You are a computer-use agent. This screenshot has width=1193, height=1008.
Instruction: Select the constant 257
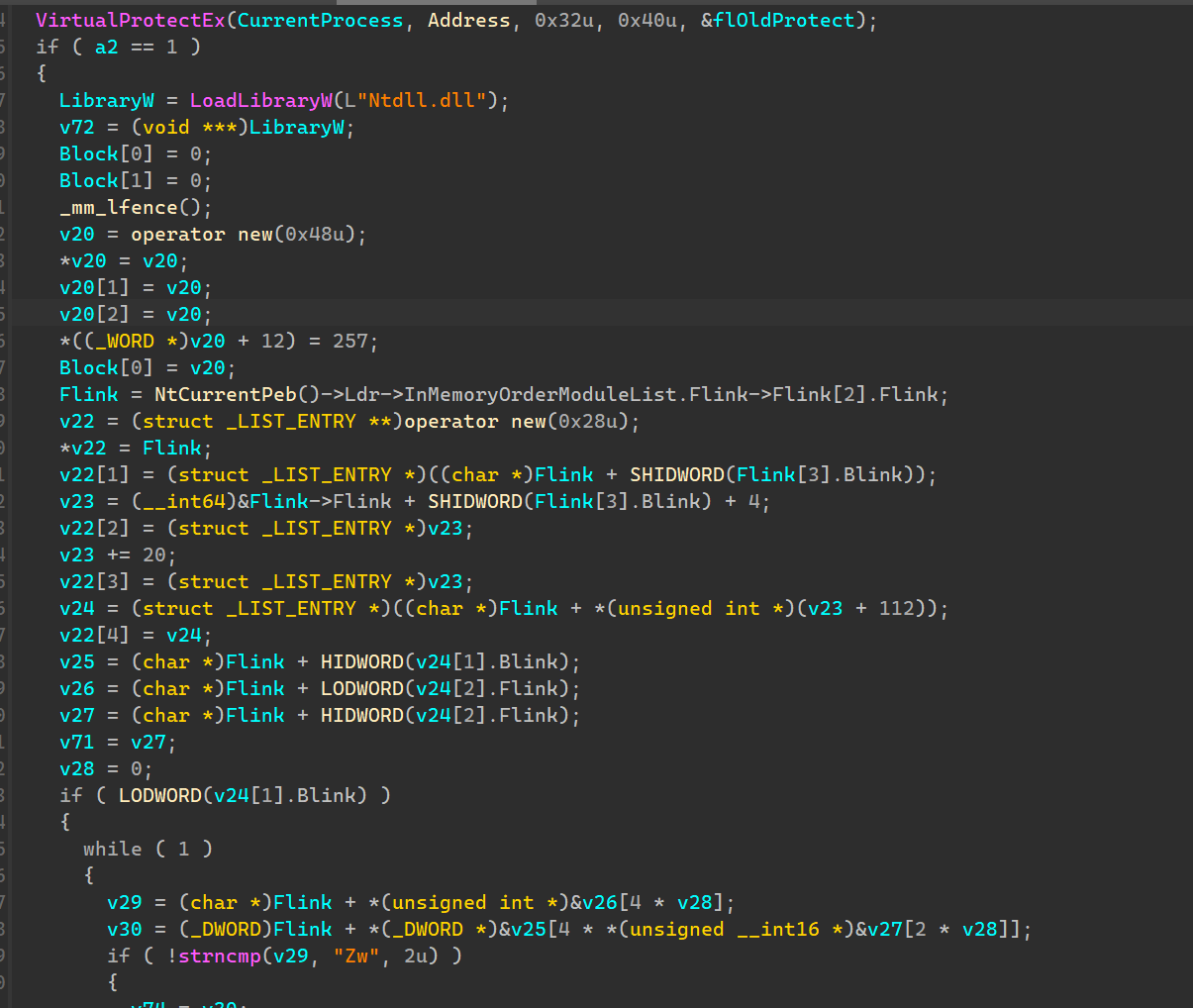pyautogui.click(x=349, y=341)
